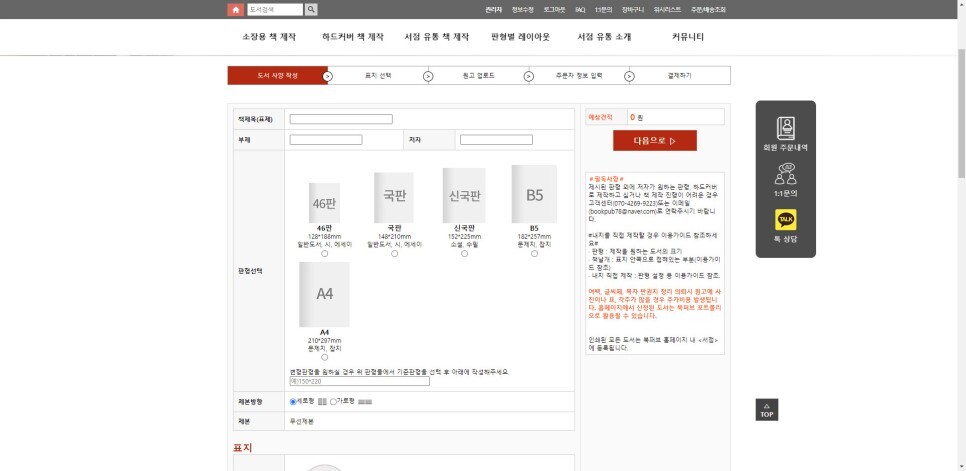Focus the 책제목(표제) input field
This screenshot has width=966, height=471.
[x=341, y=119]
